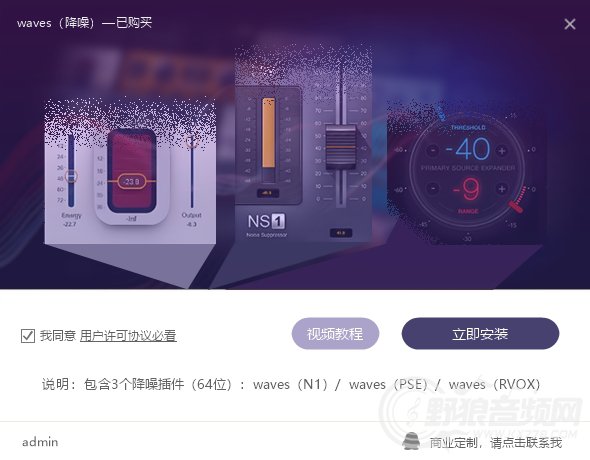Click range plus button on PSE dial
Viewport: 590px width, 460px height.
[x=502, y=189]
